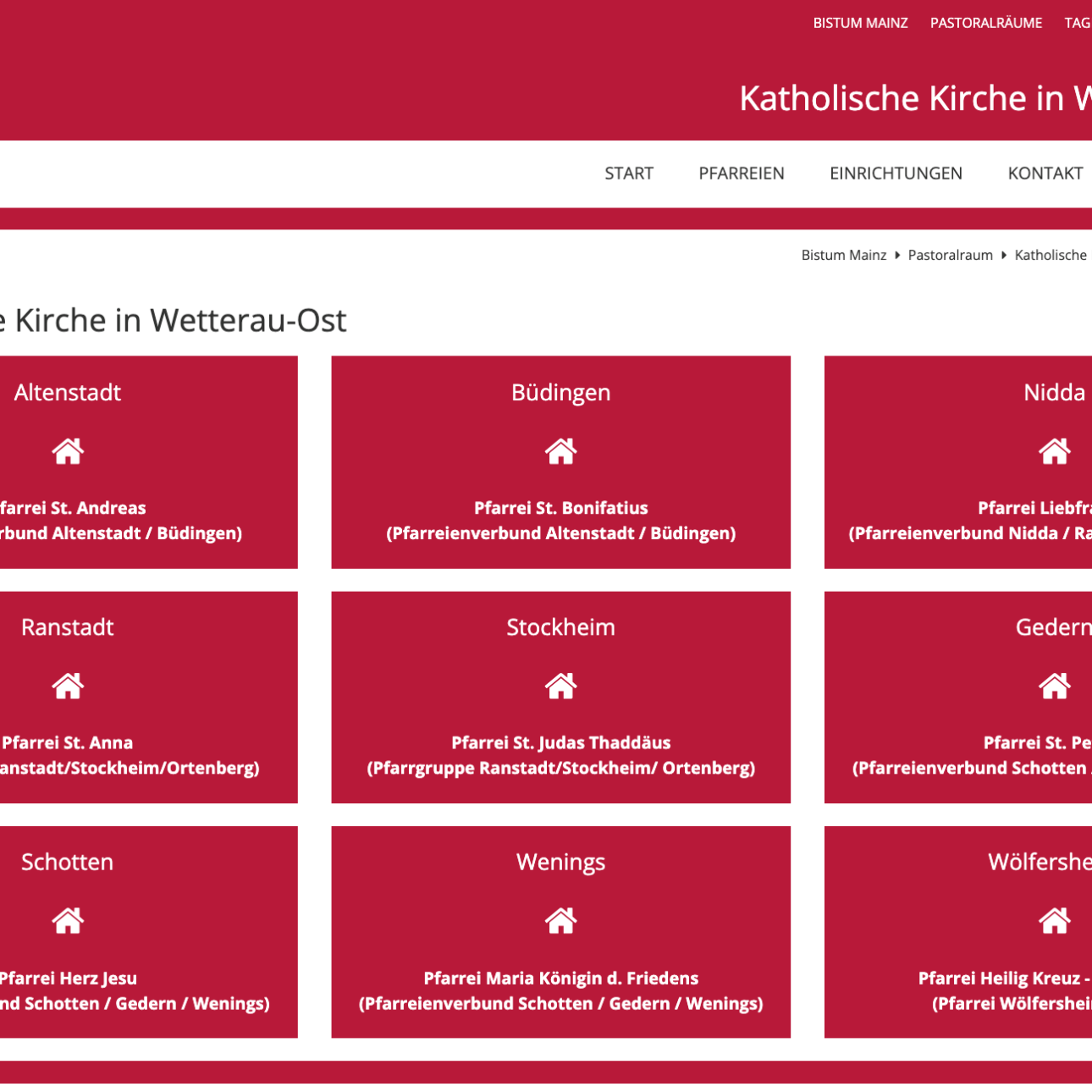
Task: Click the Ranstadt house icon
Action: (68, 686)
